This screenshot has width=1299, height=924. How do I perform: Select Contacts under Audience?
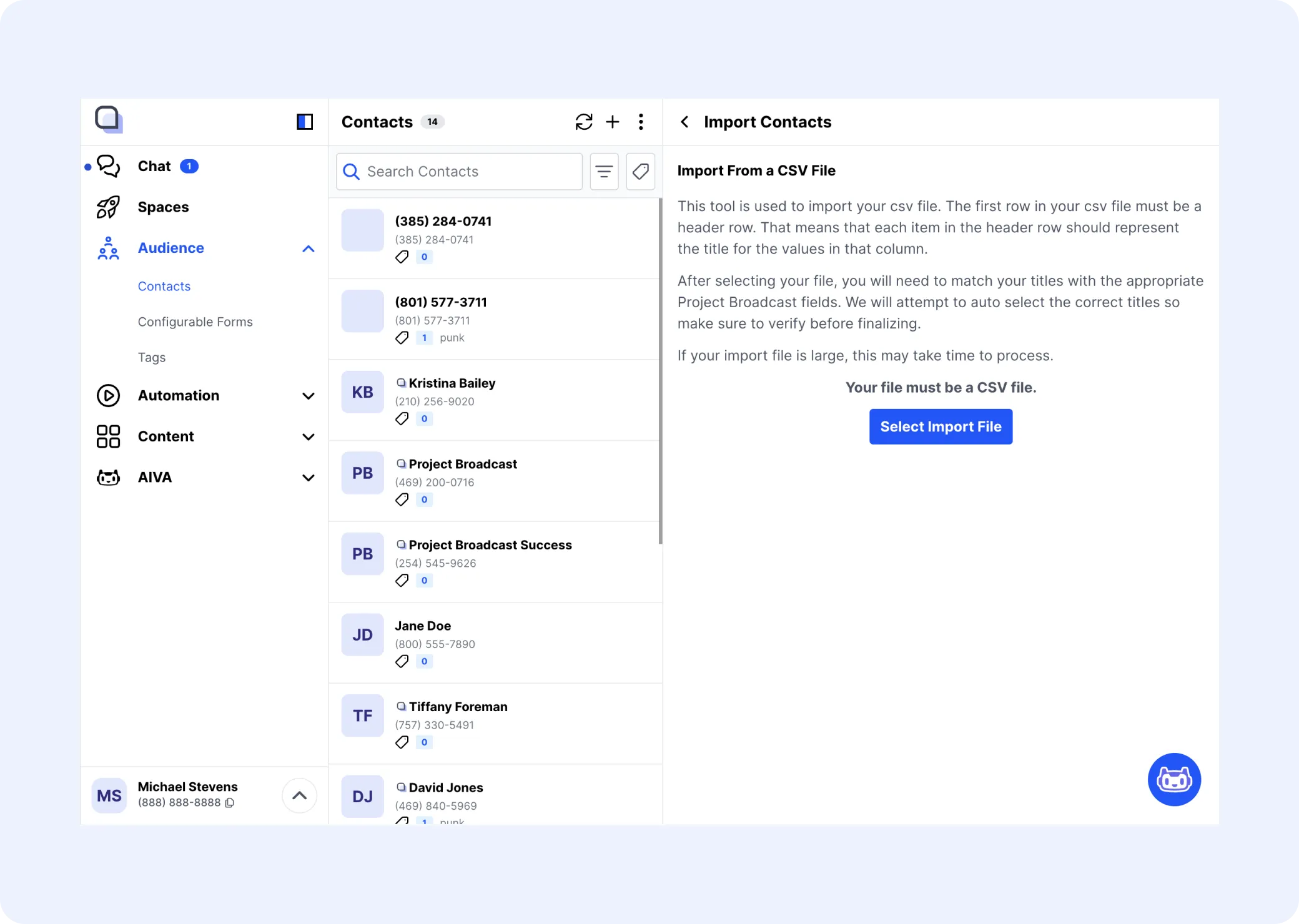tap(164, 286)
